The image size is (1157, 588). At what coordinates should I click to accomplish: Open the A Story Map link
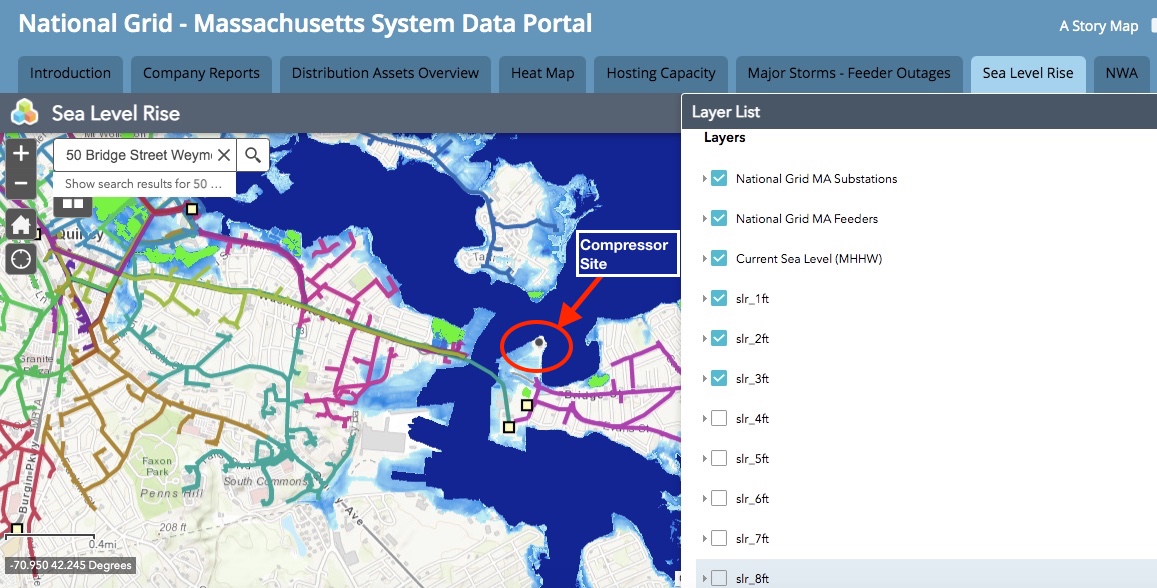point(1099,26)
